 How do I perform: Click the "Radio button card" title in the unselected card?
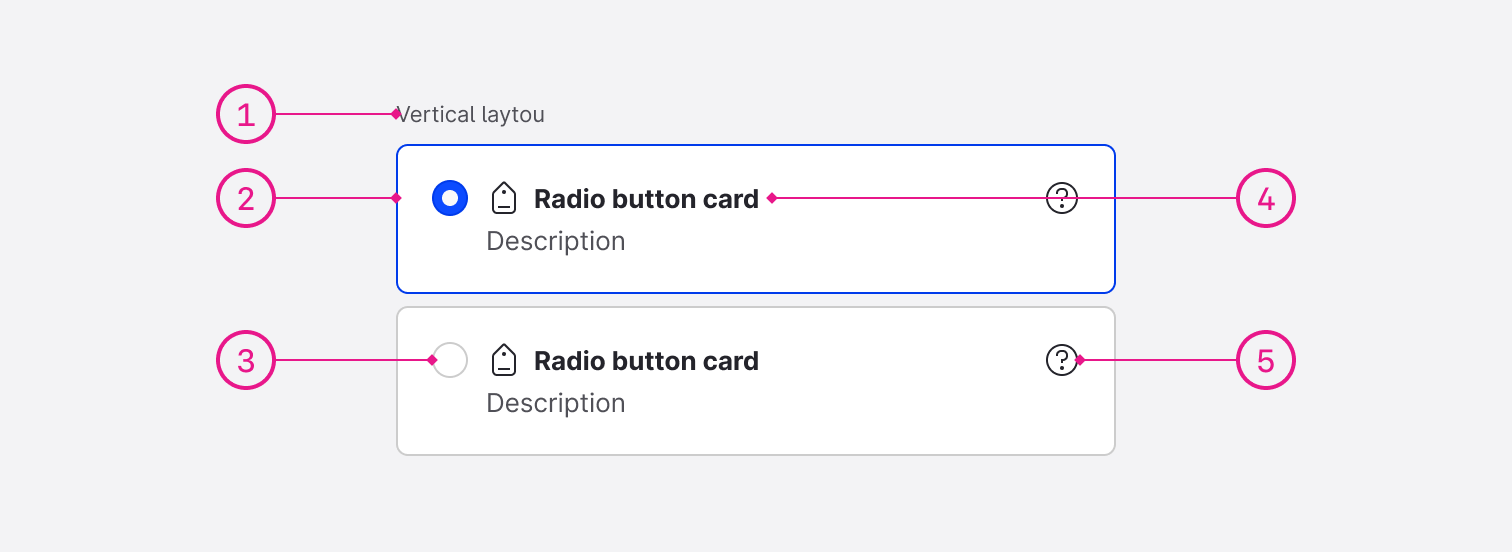(x=646, y=361)
